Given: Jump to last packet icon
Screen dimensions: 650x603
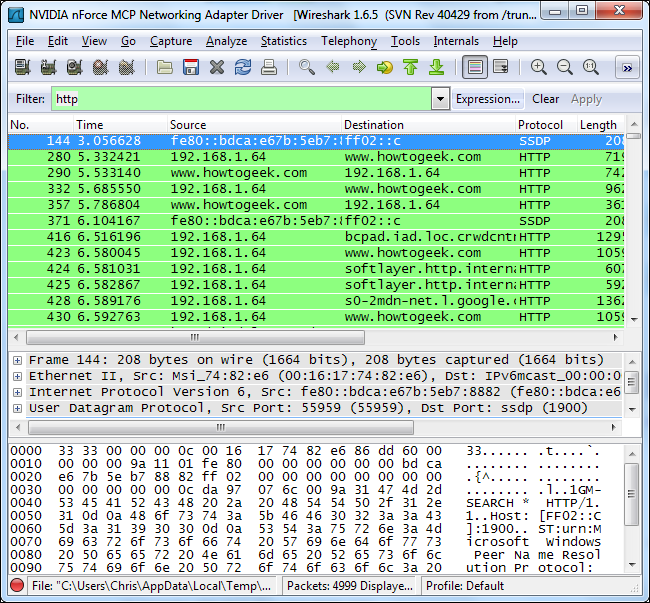Looking at the screenshot, I should tap(437, 67).
